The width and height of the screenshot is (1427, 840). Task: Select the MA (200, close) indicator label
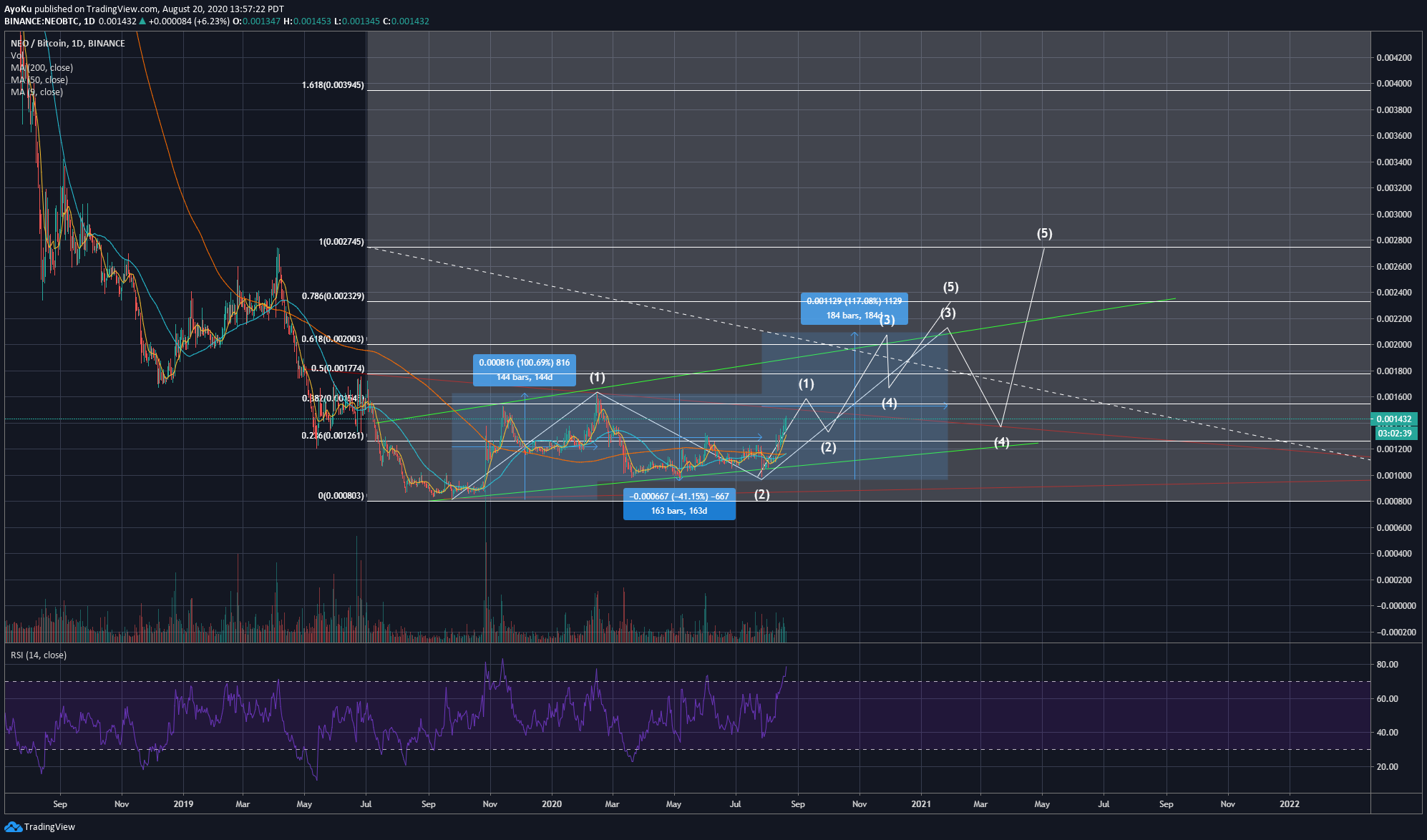coord(42,68)
